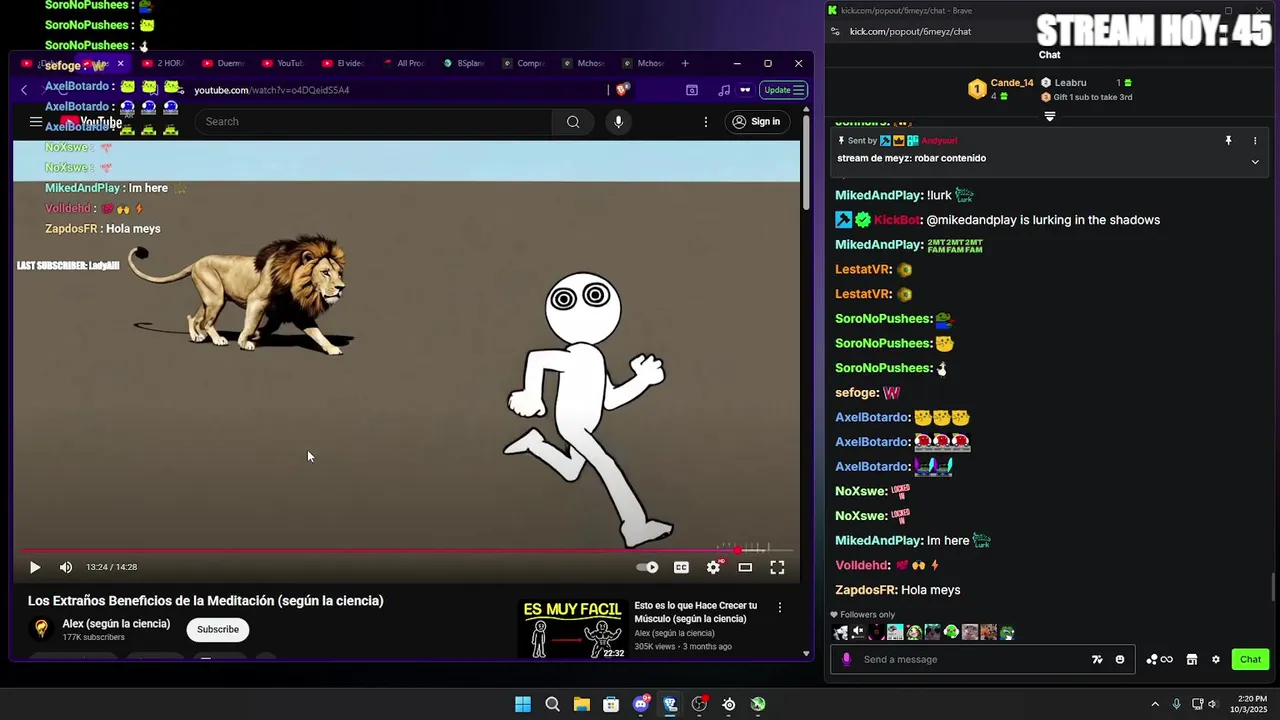Click the Alex channel avatar icon
Viewport: 1280px width, 720px height.
(x=41, y=629)
